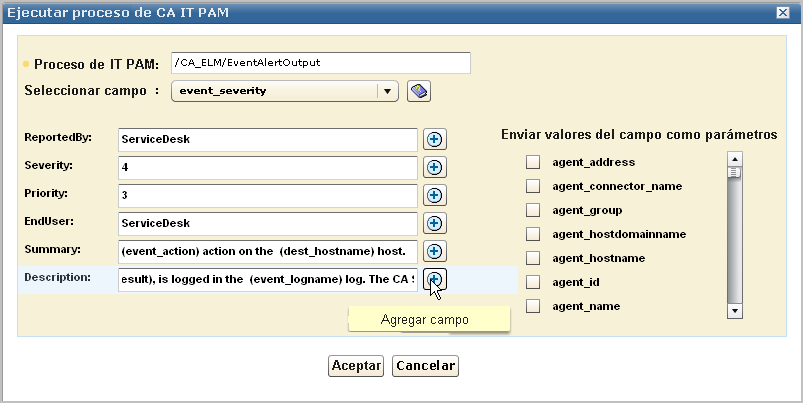Click the plus icon beside ReportedBy field

point(434,139)
